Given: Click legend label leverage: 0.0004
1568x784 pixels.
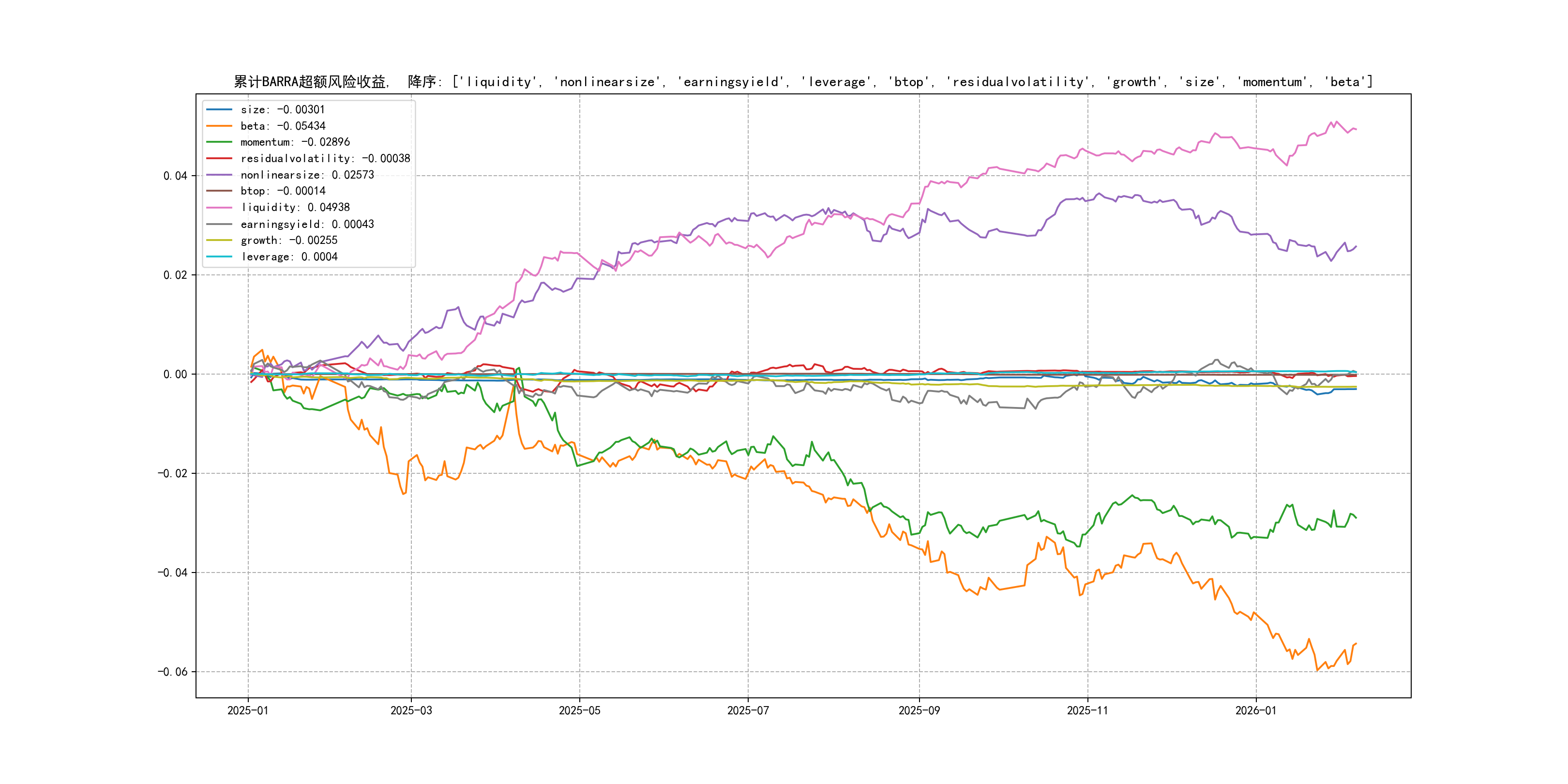Looking at the screenshot, I should [288, 257].
